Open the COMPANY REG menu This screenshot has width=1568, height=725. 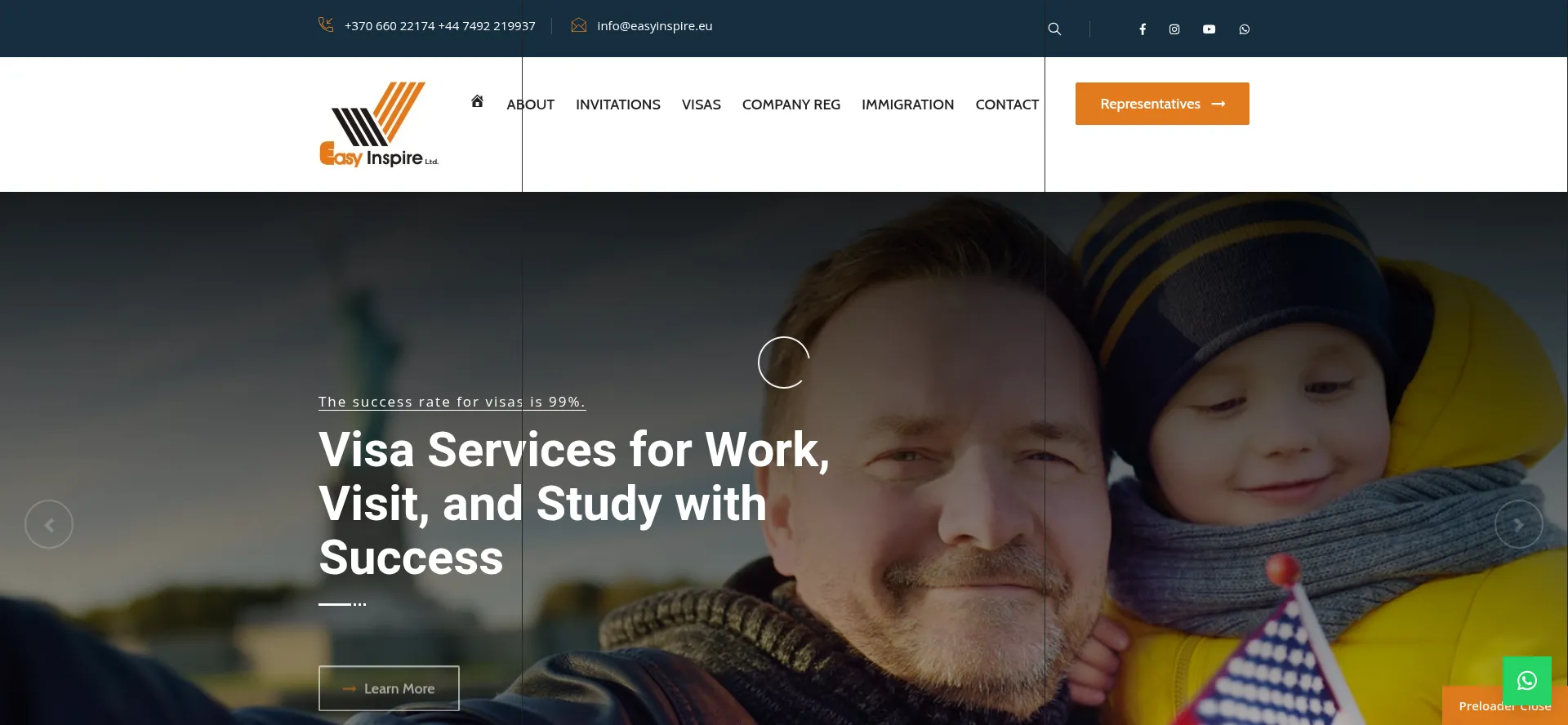(x=791, y=105)
